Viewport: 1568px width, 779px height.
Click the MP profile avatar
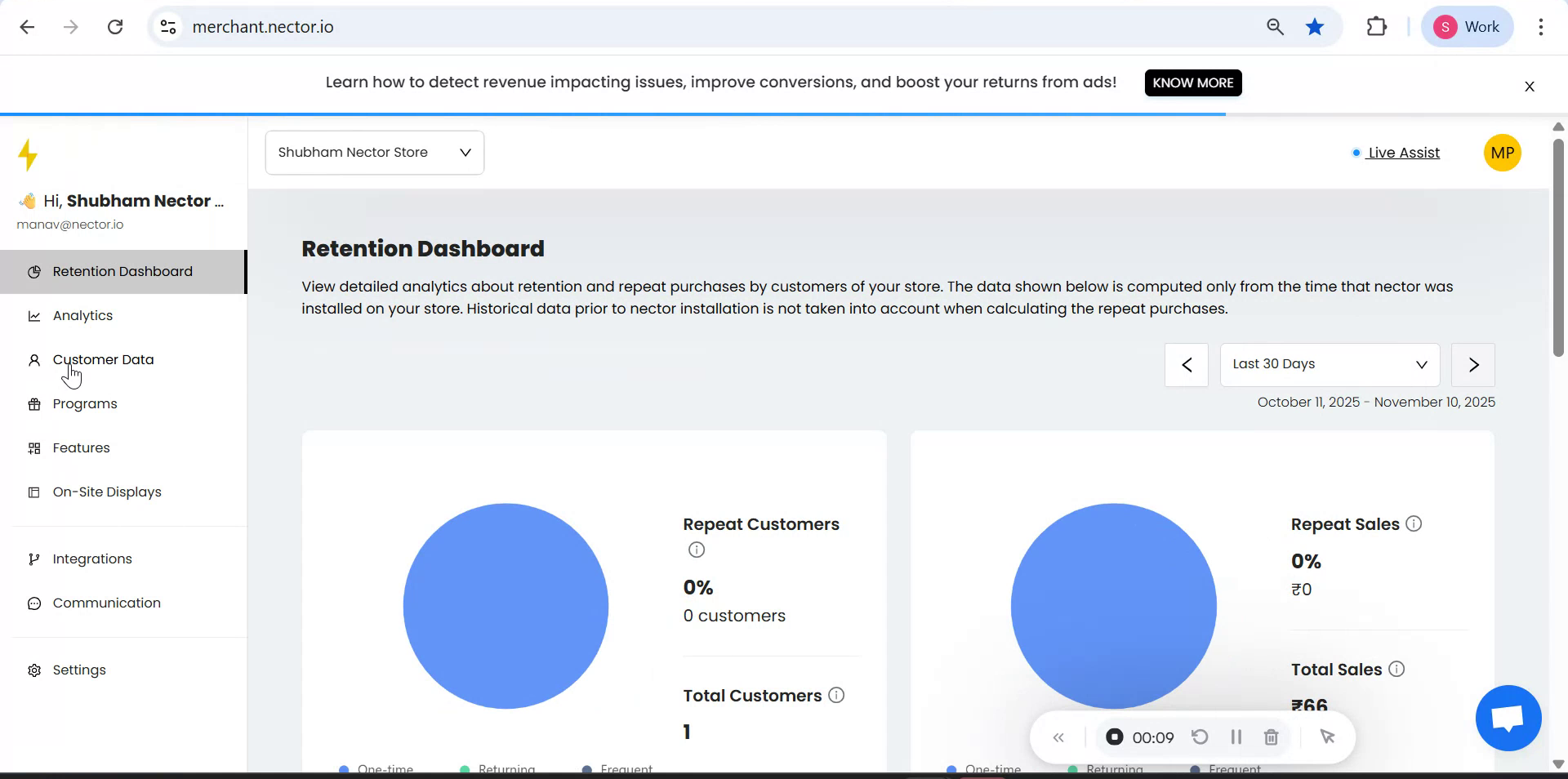tap(1502, 154)
